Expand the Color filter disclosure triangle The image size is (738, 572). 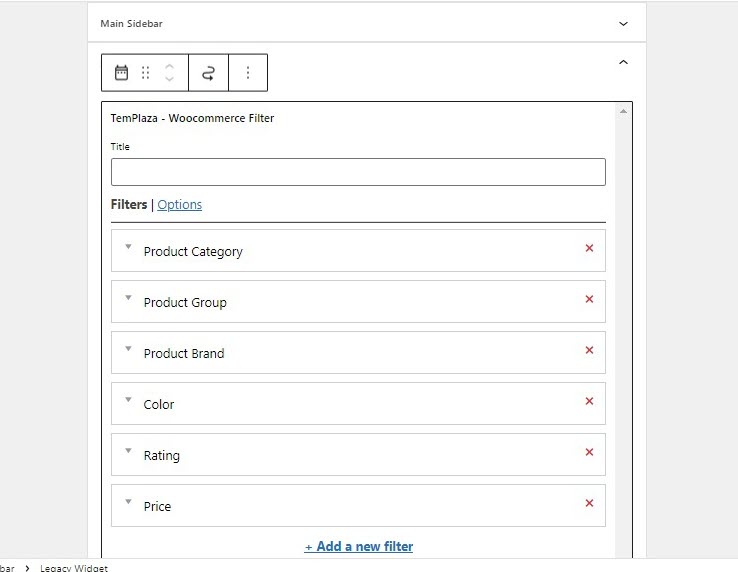point(128,400)
